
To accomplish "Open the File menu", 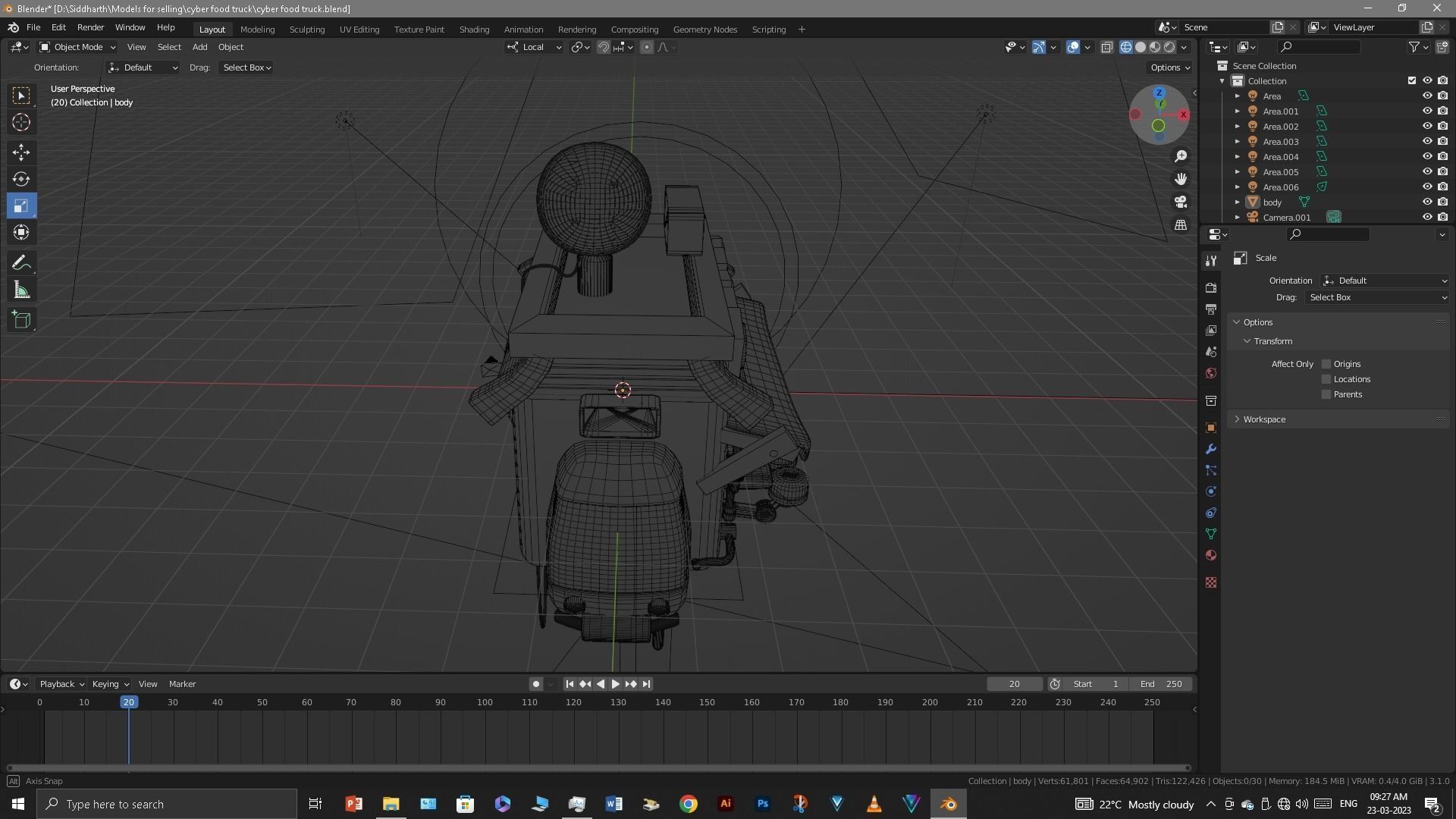I will click(x=33, y=27).
